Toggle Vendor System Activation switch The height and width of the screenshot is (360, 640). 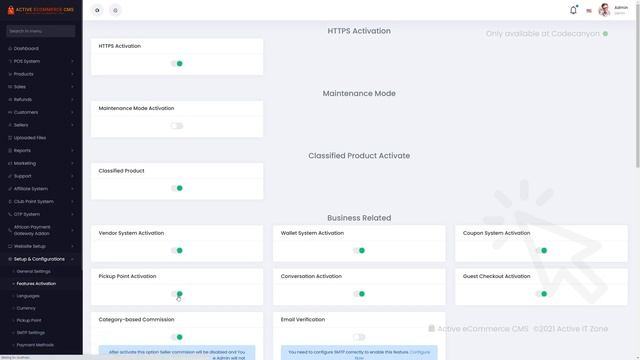coord(177,251)
